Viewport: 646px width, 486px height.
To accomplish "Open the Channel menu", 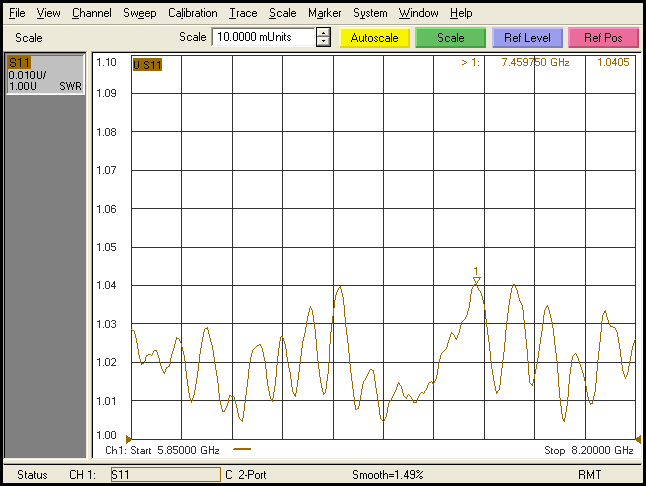I will click(x=92, y=13).
